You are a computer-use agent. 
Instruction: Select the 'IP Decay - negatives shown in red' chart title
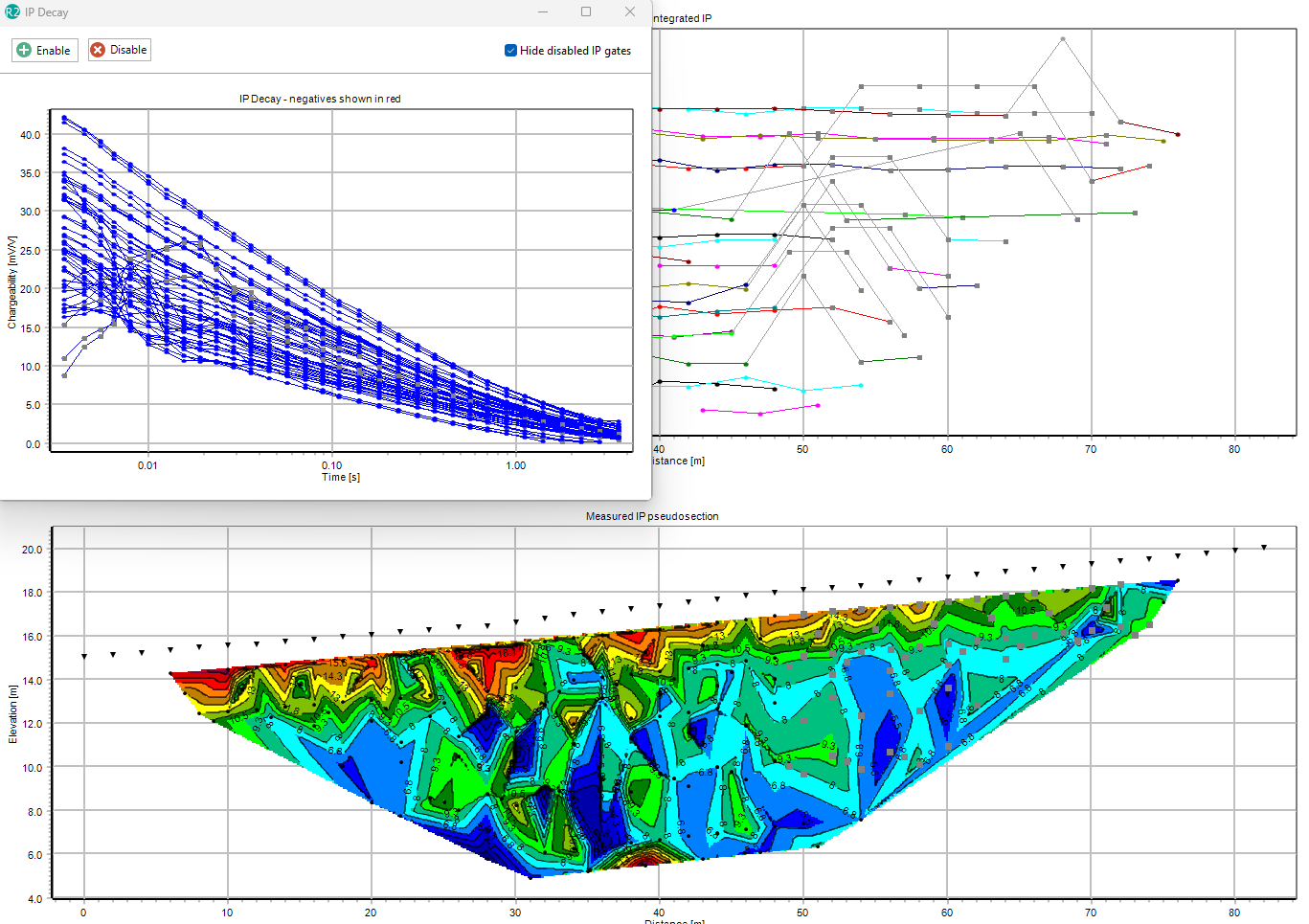320,99
